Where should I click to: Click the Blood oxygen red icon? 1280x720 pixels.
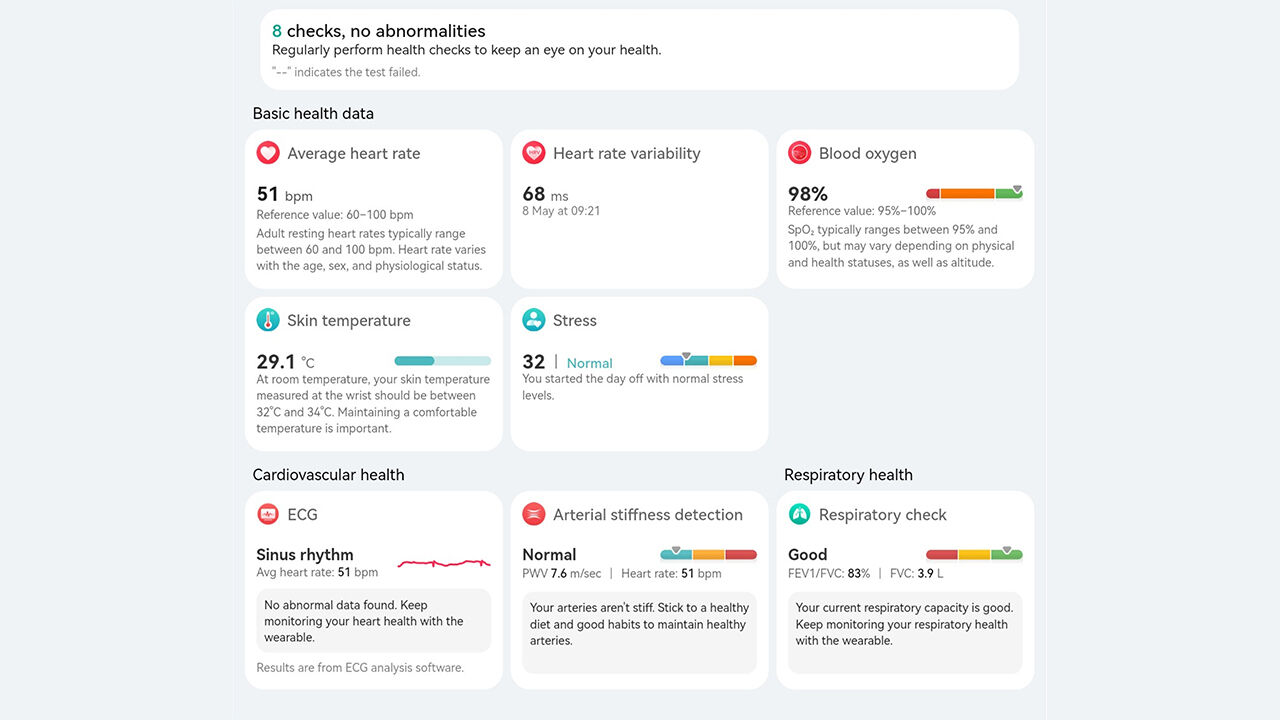point(800,153)
